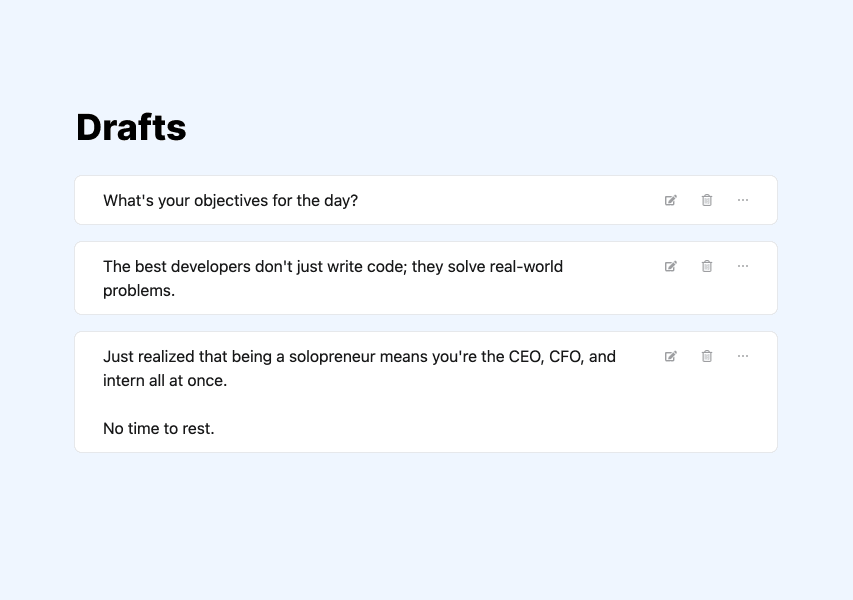Viewport: 853px width, 600px height.
Task: Select the Drafts page heading
Action: (x=131, y=127)
